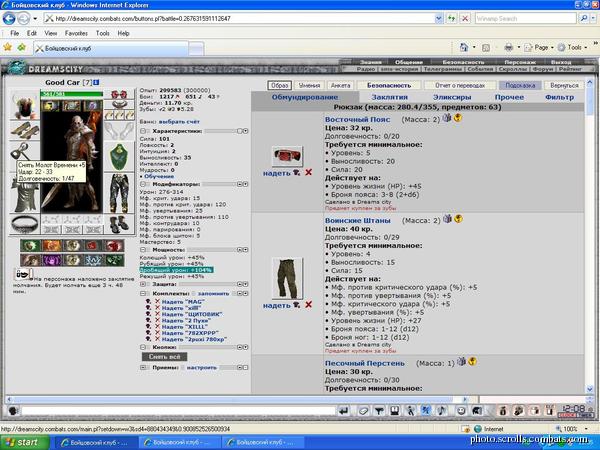
Task: Click the Отчет о переводах button
Action: 460,85
